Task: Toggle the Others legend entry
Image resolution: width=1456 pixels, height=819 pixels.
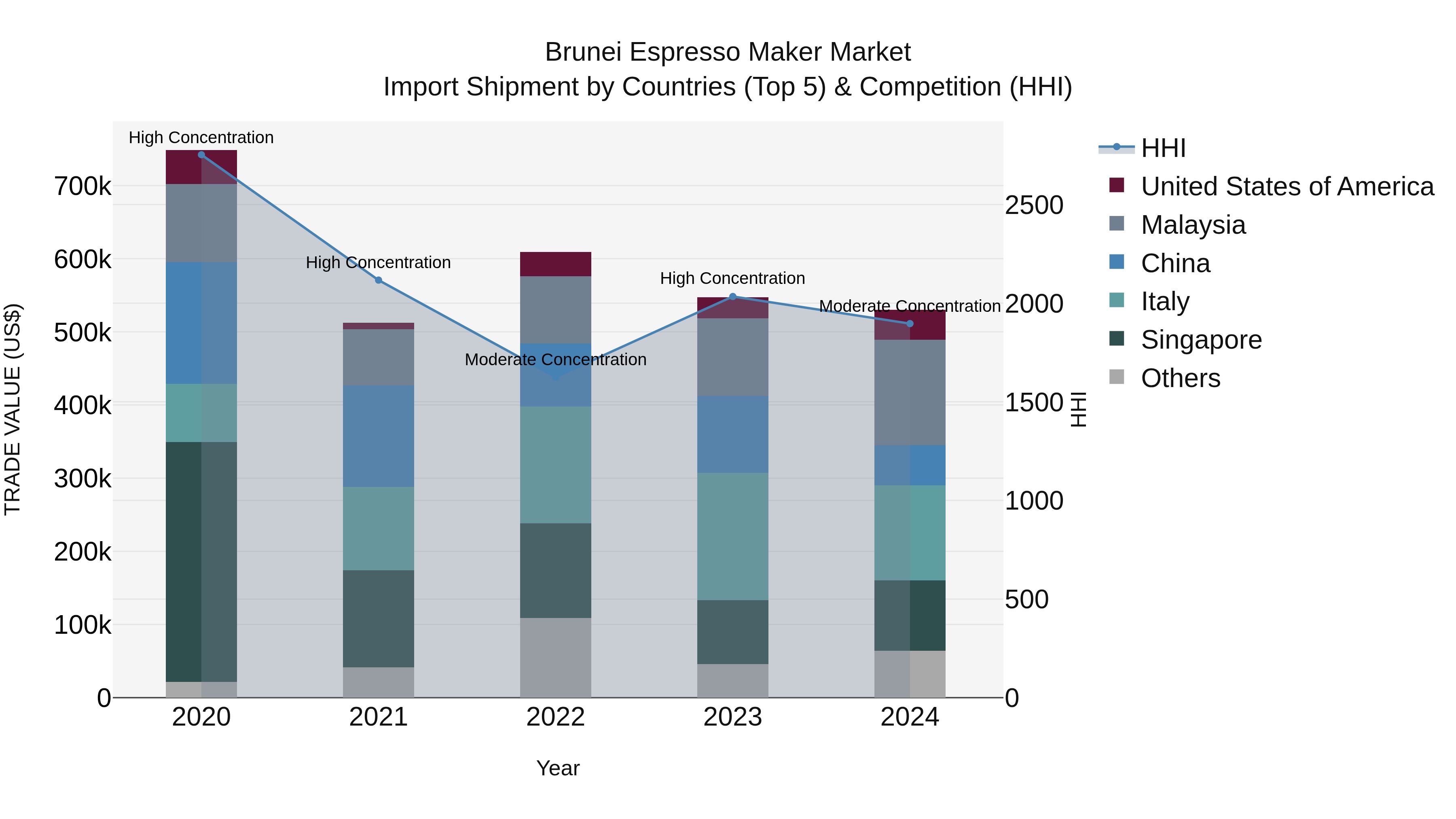Action: click(x=1165, y=378)
